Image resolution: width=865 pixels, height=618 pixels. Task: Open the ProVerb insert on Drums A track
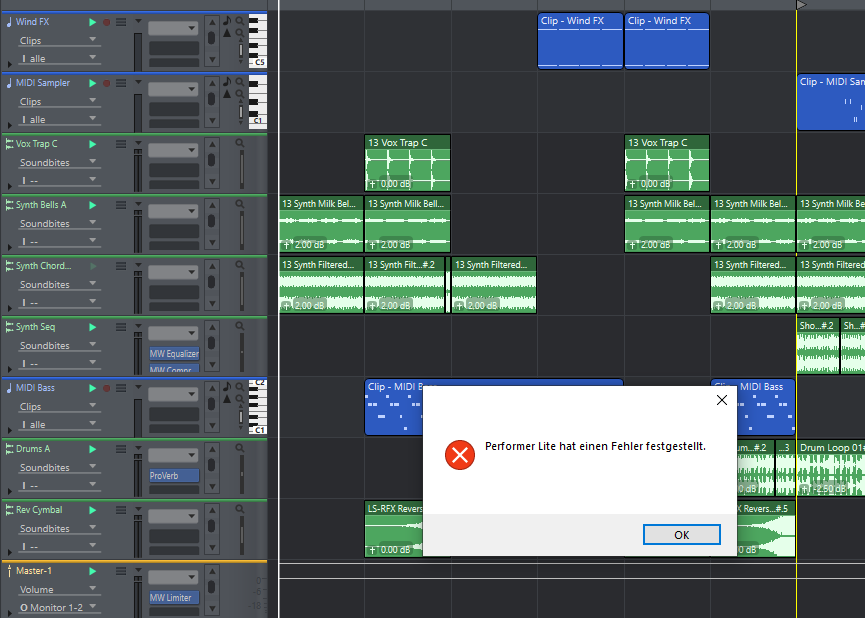(174, 476)
